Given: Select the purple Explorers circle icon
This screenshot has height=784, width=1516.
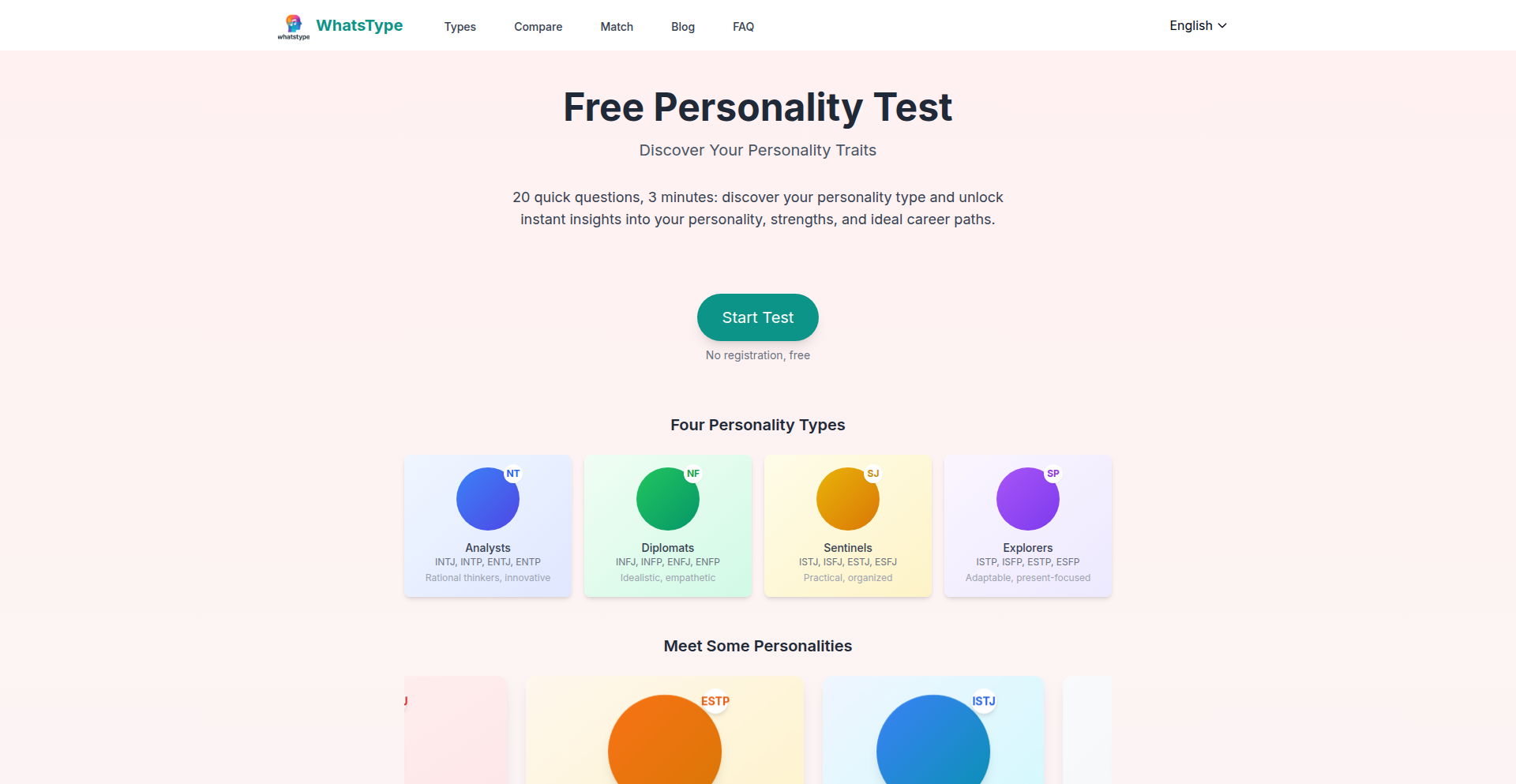Looking at the screenshot, I should [1027, 499].
